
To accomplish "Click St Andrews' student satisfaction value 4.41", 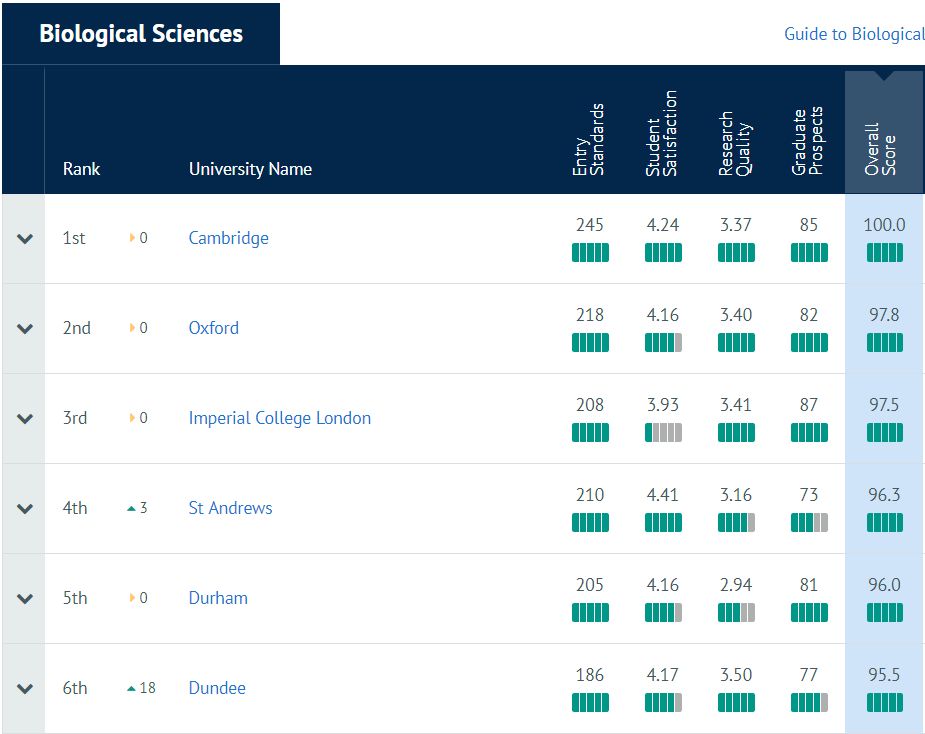I will pyautogui.click(x=663, y=494).
